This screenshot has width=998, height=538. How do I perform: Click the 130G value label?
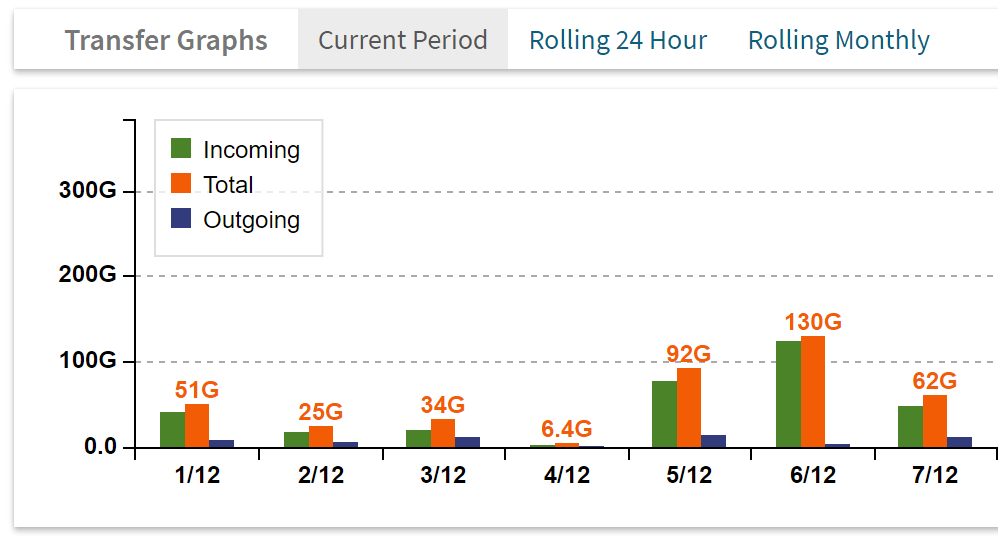812,322
